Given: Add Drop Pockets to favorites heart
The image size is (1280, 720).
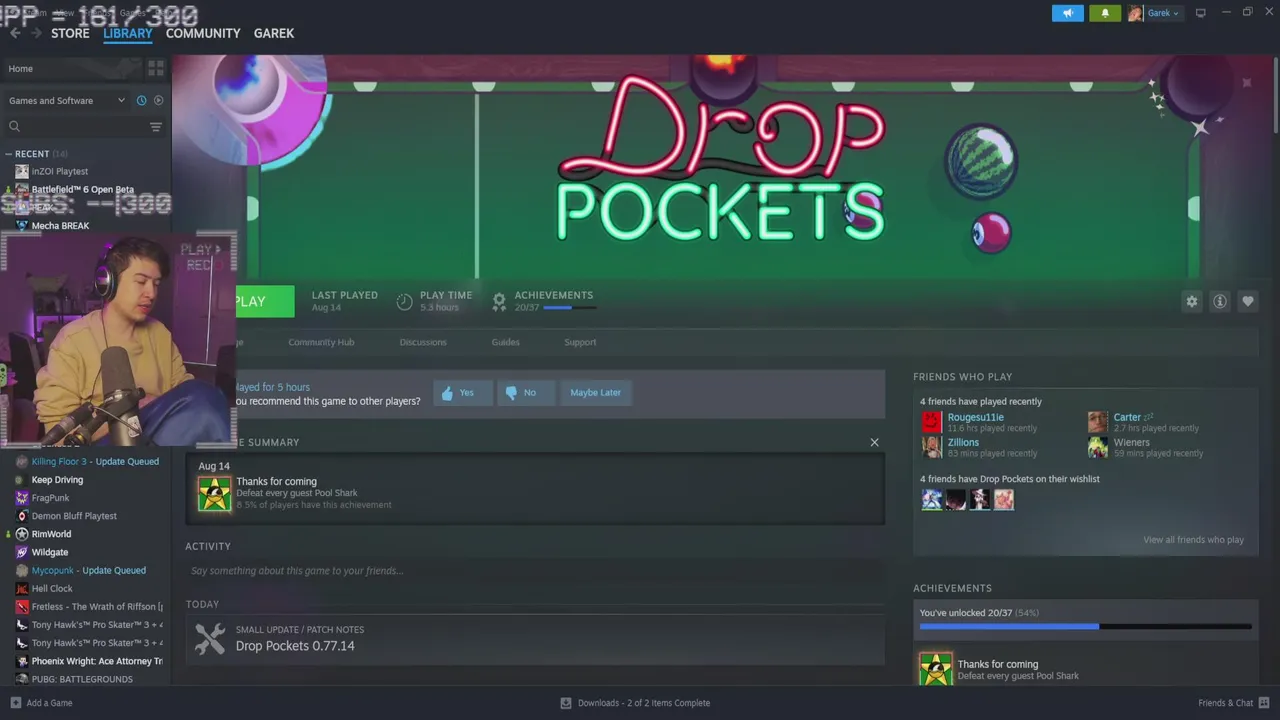Looking at the screenshot, I should tap(1248, 301).
